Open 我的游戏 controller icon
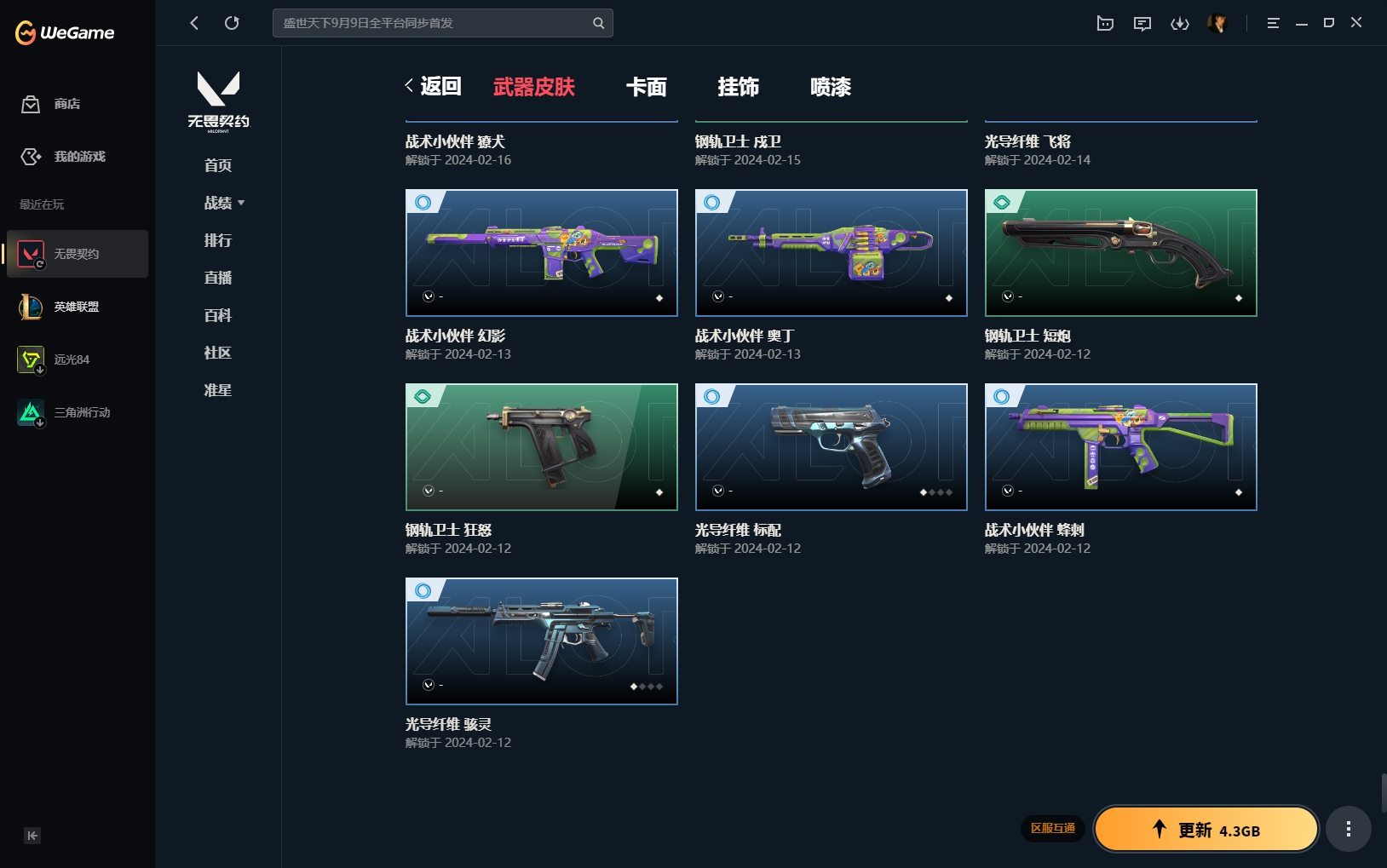Viewport: 1387px width, 868px height. [31, 157]
